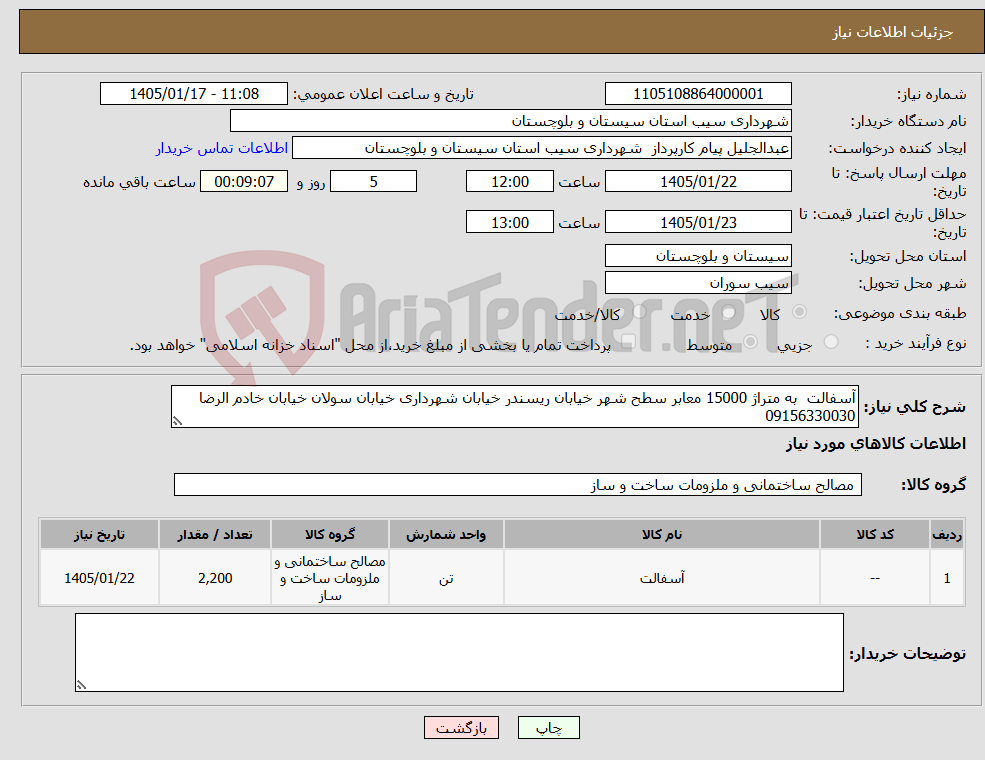This screenshot has width=985, height=760.
Task: Click the quantity cell 2,200
Action: click(215, 578)
